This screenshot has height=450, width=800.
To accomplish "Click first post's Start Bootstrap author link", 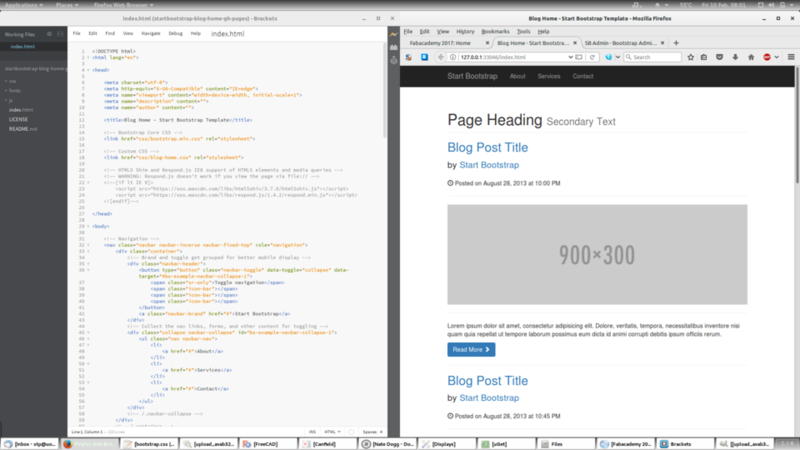I will 489,165.
